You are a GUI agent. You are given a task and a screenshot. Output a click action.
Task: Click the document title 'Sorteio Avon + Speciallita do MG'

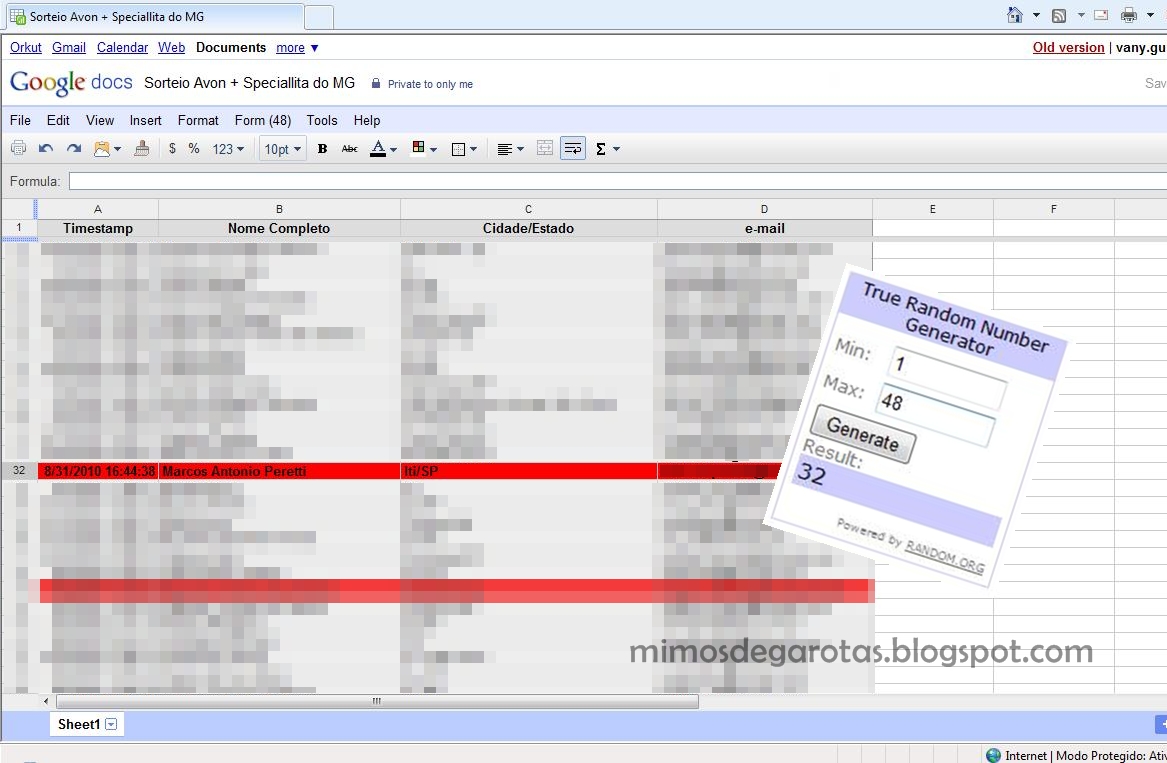click(x=249, y=83)
